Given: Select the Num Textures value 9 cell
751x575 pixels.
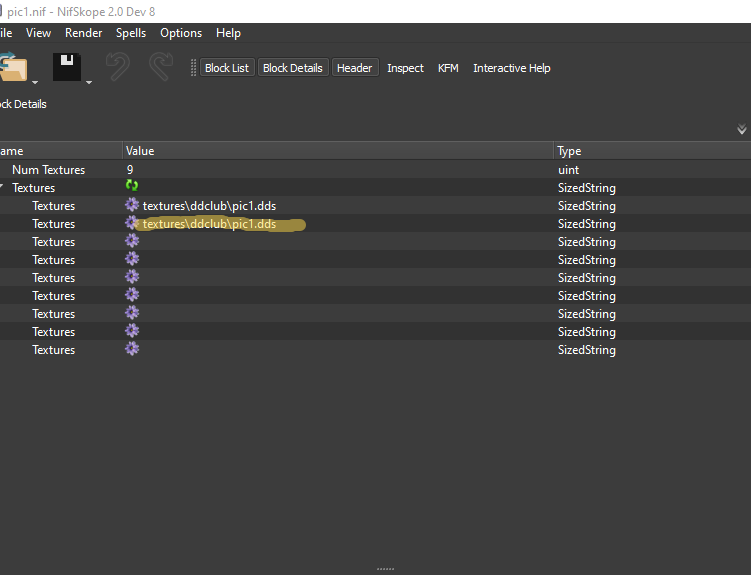Looking at the screenshot, I should pos(130,170).
